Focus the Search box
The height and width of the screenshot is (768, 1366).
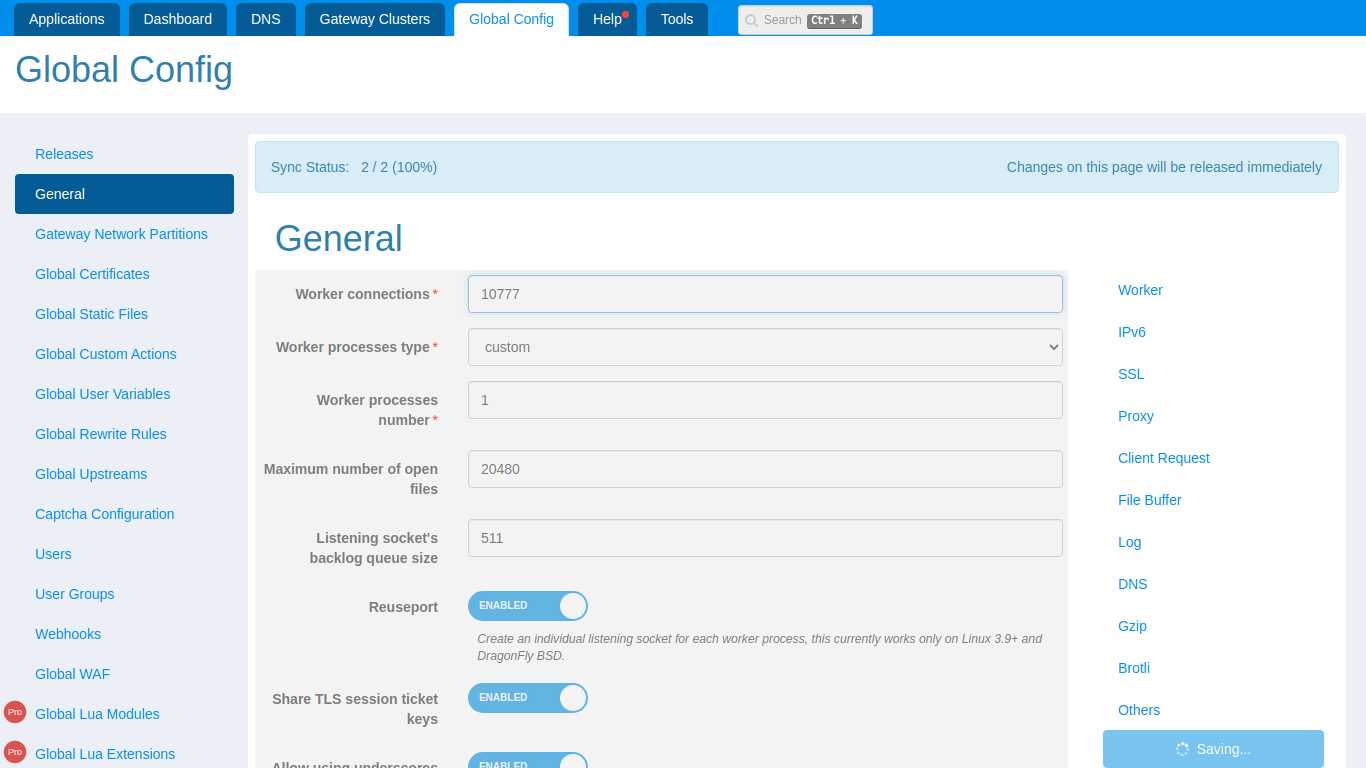click(805, 20)
